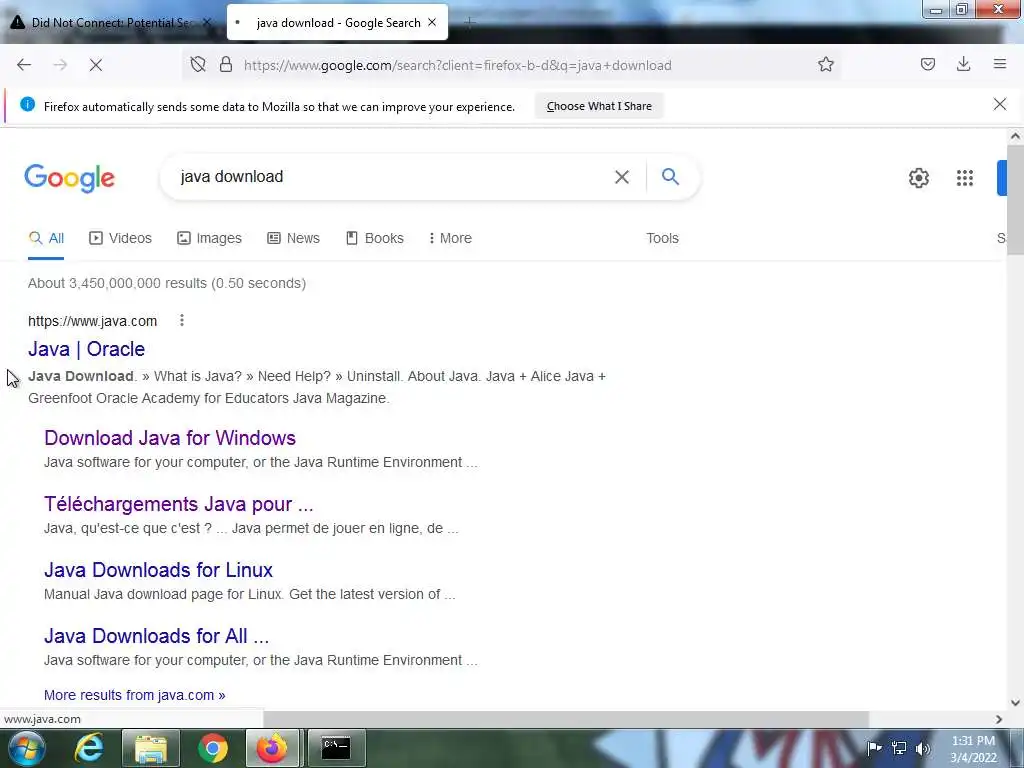1024x768 pixels.
Task: Open the Firefox hamburger menu
Action: [x=999, y=64]
